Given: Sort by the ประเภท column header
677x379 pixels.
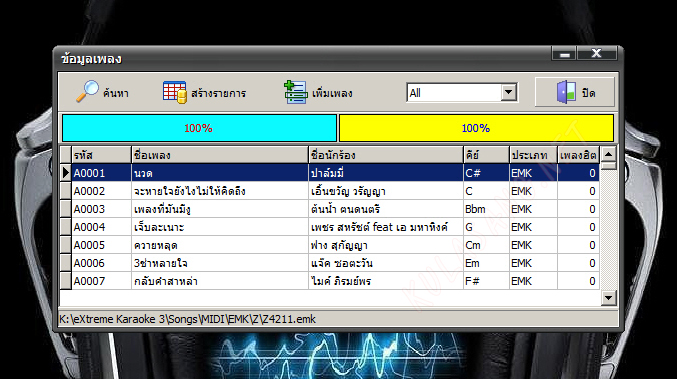Looking at the screenshot, I should [x=533, y=155].
